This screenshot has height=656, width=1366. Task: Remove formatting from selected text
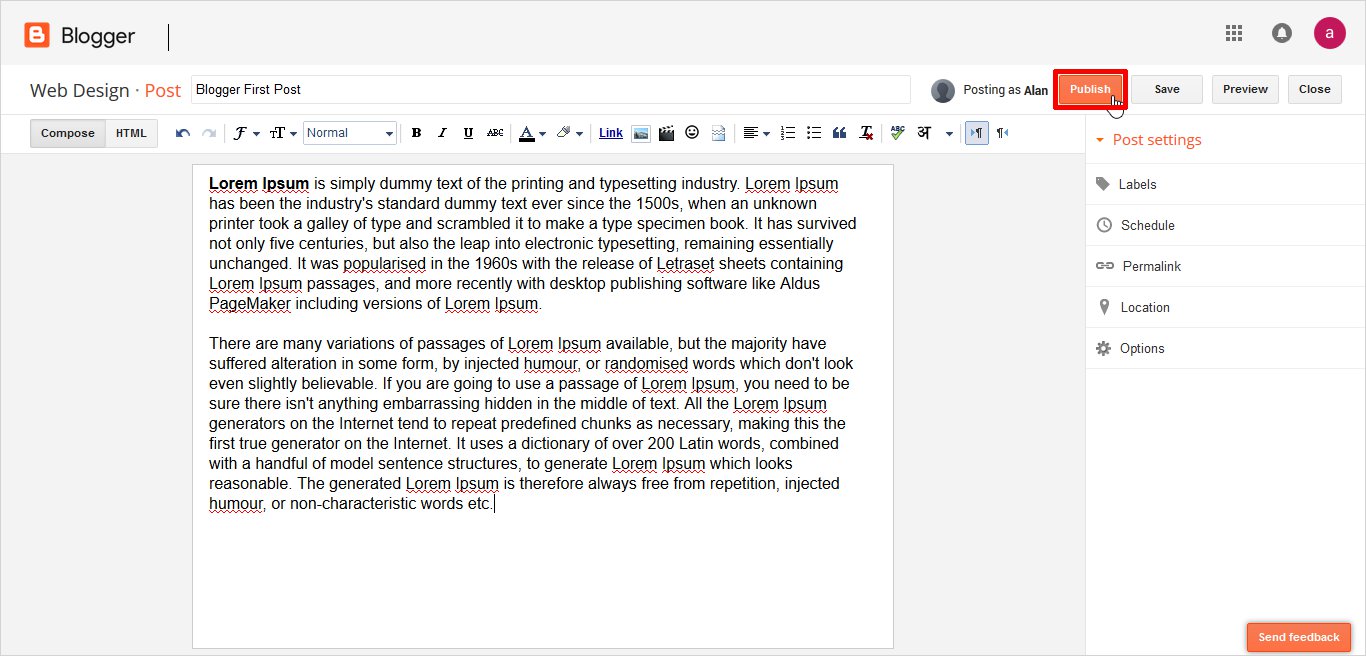tap(866, 133)
